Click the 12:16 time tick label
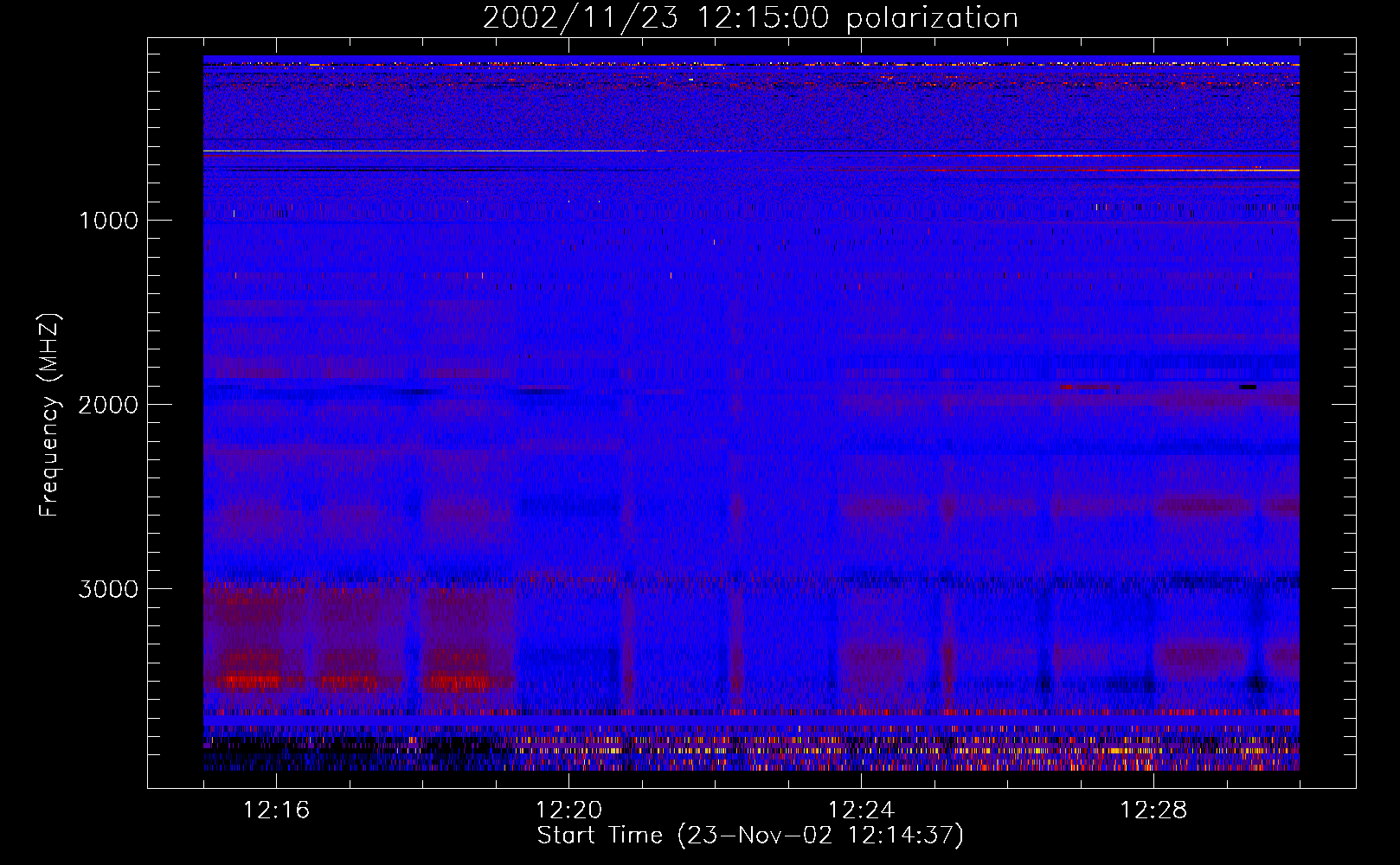This screenshot has width=1400, height=865. coord(276,811)
